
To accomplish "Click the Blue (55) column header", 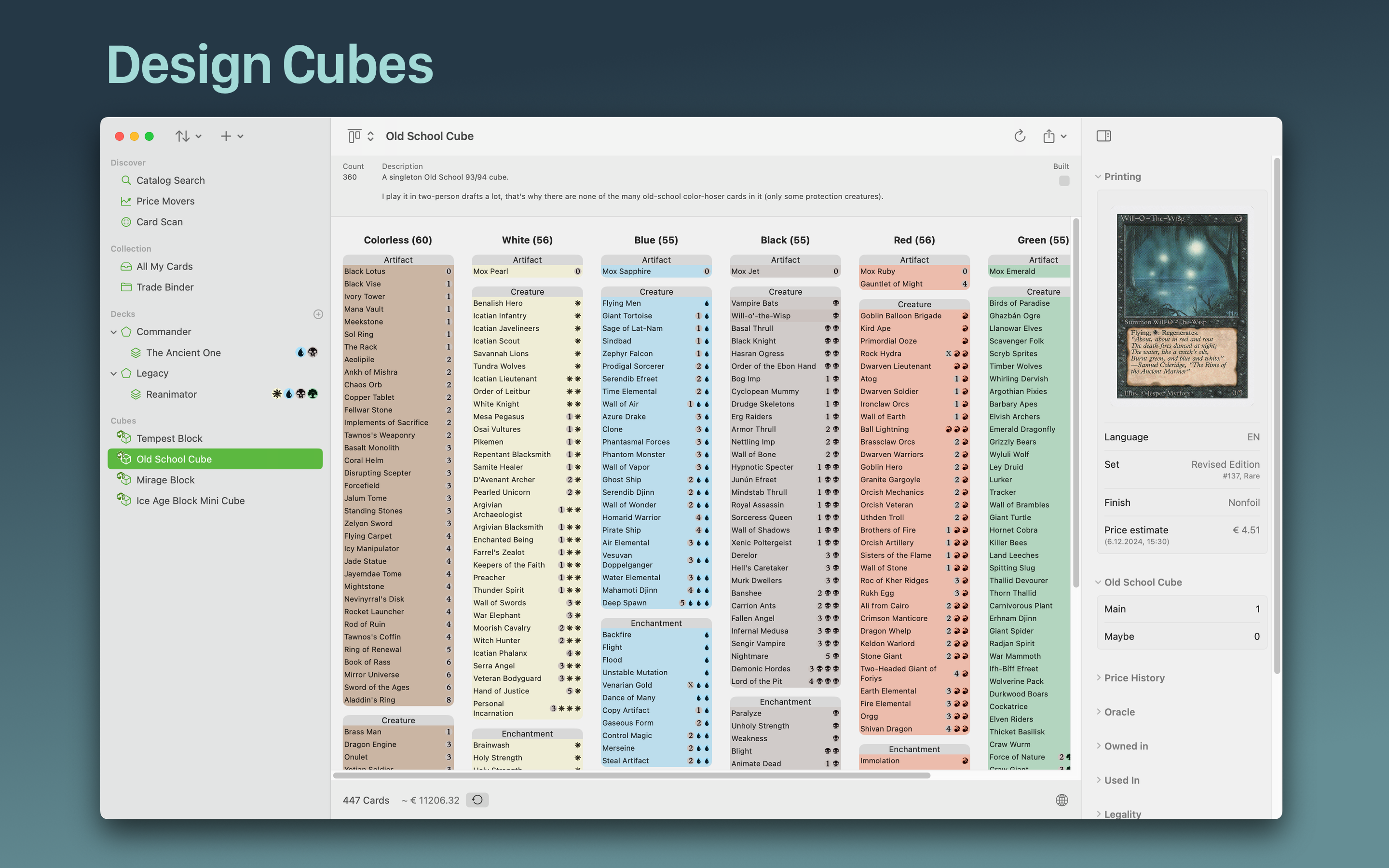I will [x=656, y=240].
